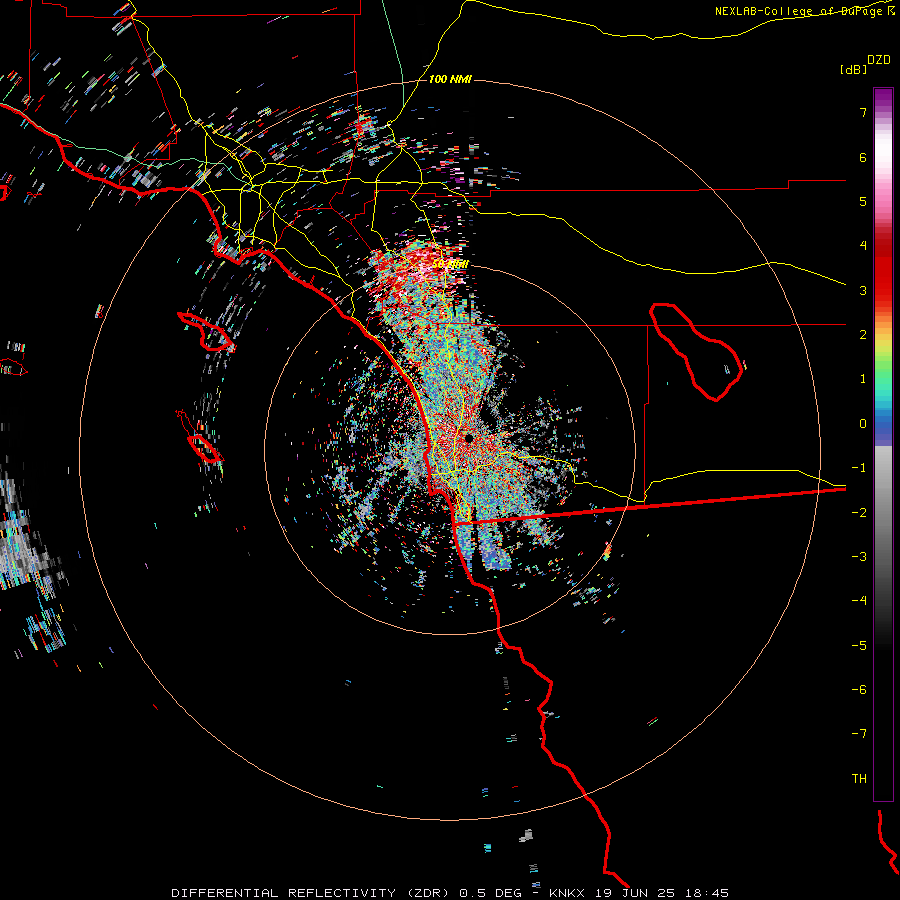Click the -4 value on color scale
This screenshot has width=900, height=900.
point(859,601)
